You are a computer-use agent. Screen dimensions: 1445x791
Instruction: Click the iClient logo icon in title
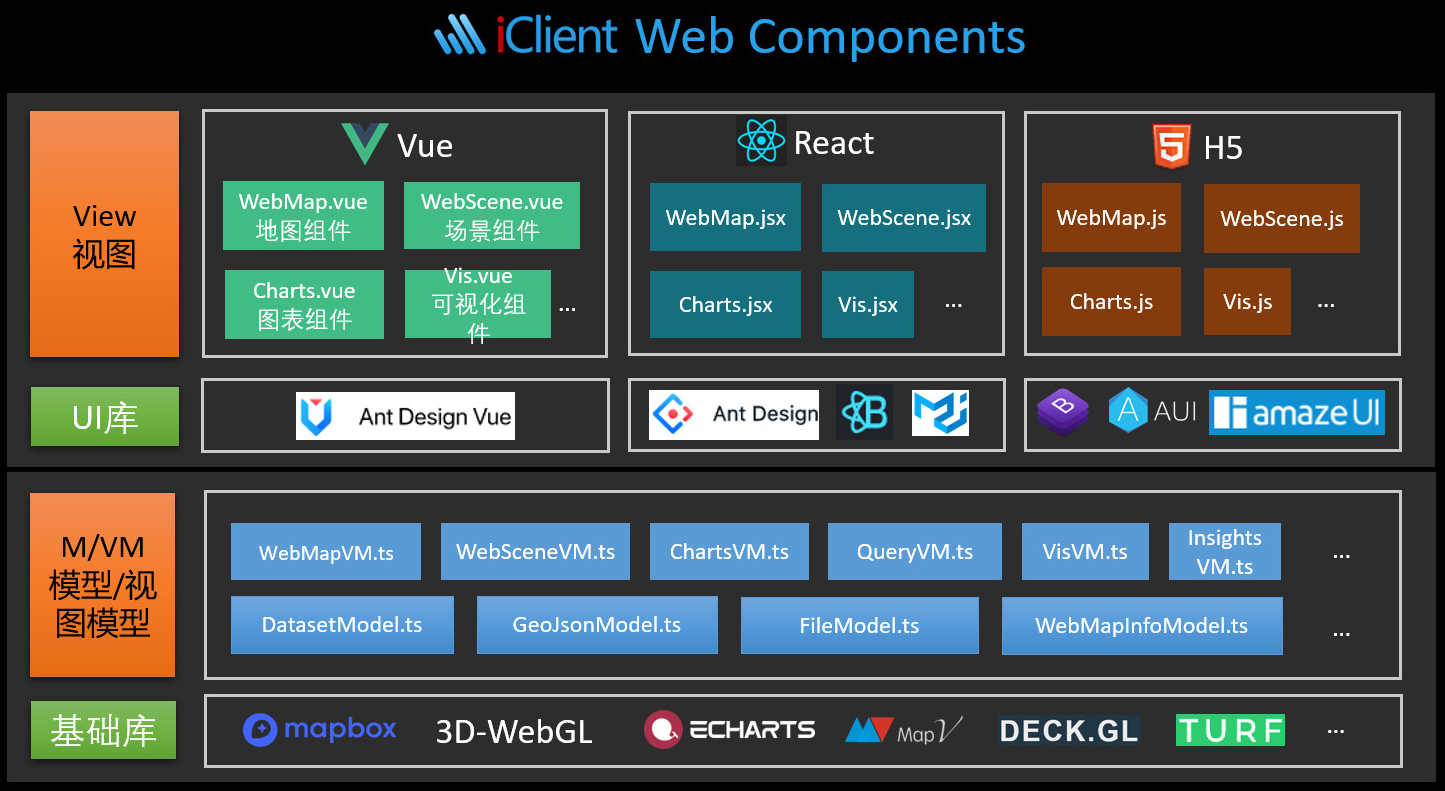(x=460, y=36)
